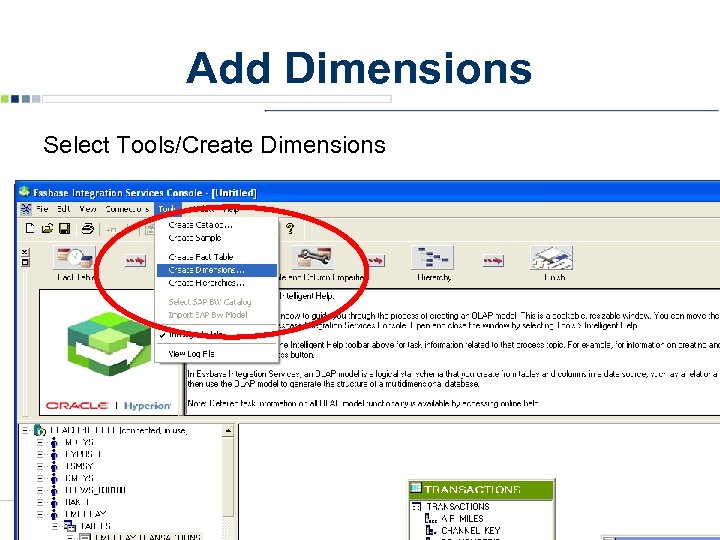Image resolution: width=720 pixels, height=540 pixels.
Task: Click the connected data source root icon
Action: [x=40, y=430]
